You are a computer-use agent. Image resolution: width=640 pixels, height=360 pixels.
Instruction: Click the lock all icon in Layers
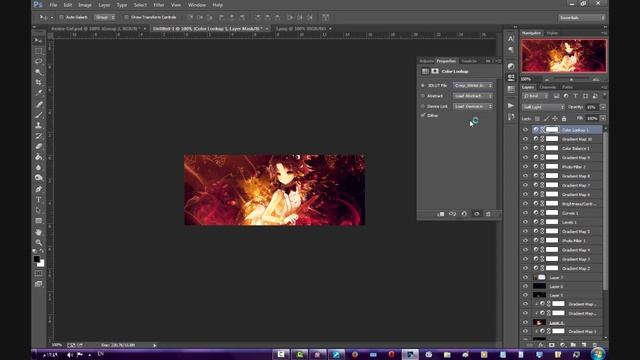coord(564,118)
